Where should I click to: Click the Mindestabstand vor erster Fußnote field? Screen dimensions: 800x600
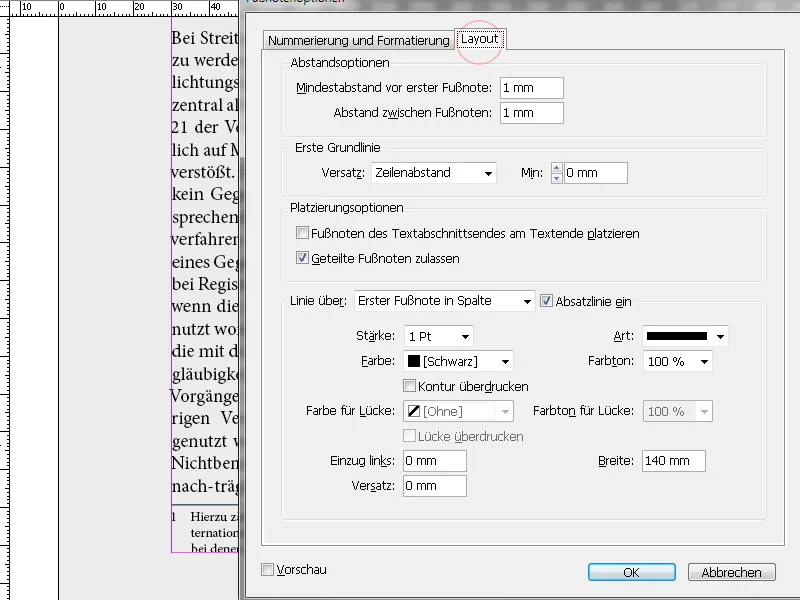click(x=530, y=87)
